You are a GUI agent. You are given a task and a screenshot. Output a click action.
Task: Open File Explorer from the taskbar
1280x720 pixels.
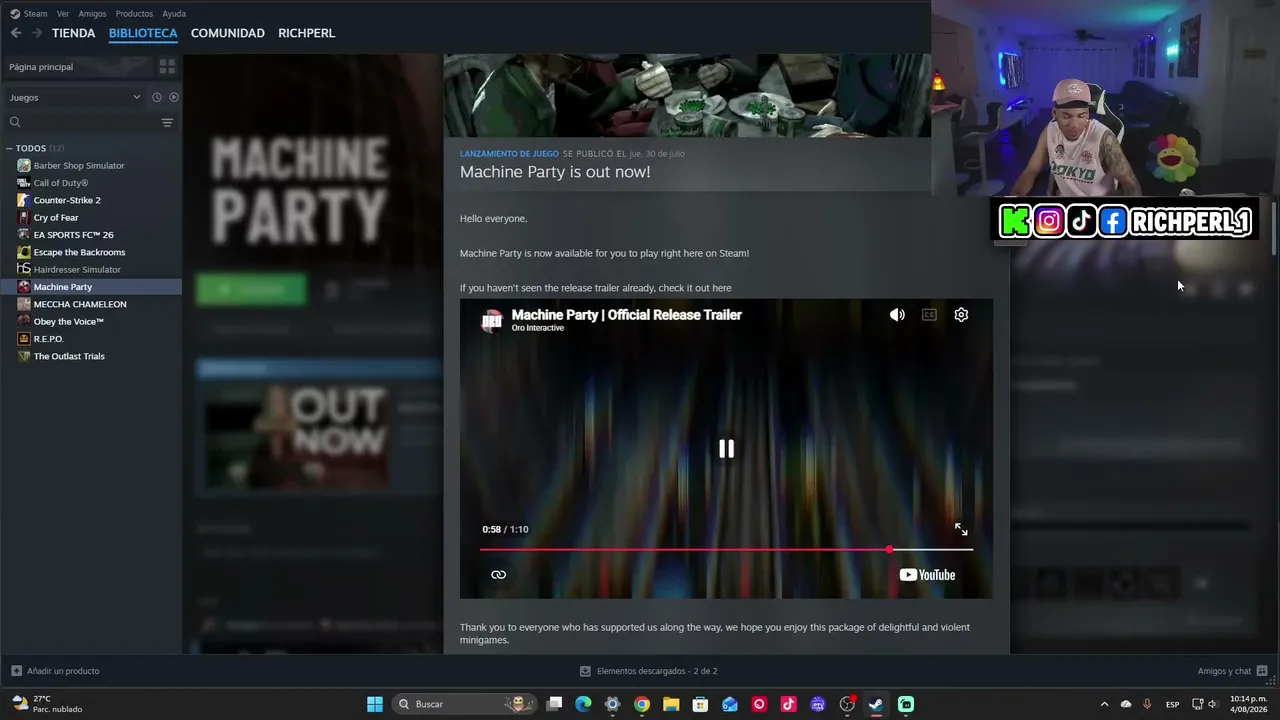(x=671, y=704)
